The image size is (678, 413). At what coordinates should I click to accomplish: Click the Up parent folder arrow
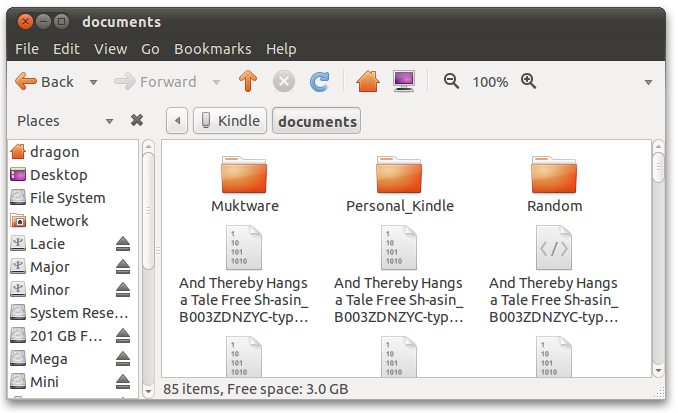(248, 82)
